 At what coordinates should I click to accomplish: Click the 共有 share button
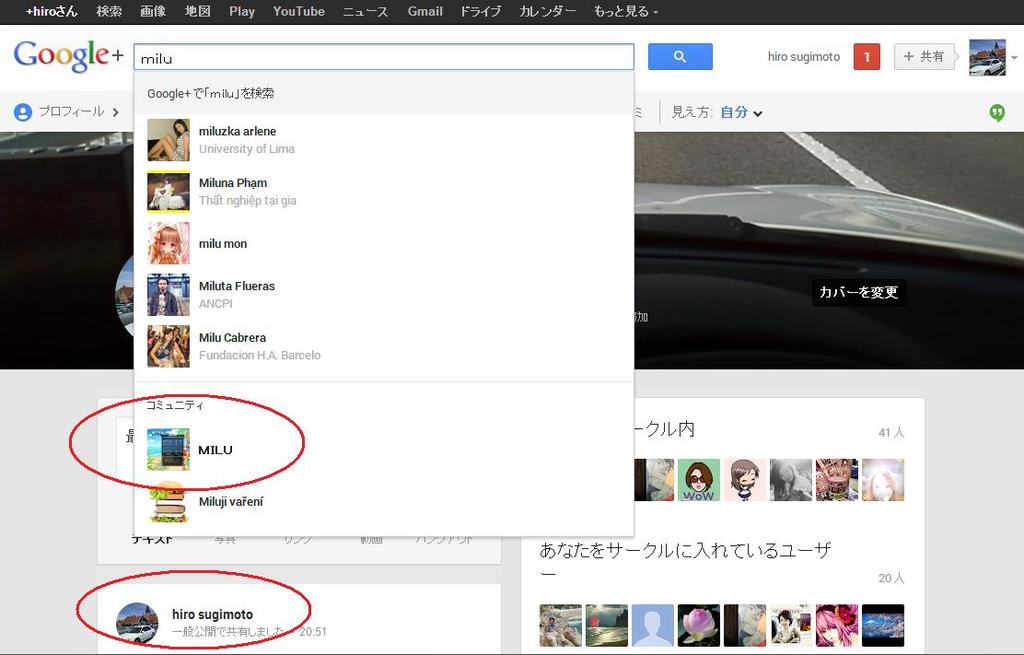[923, 57]
